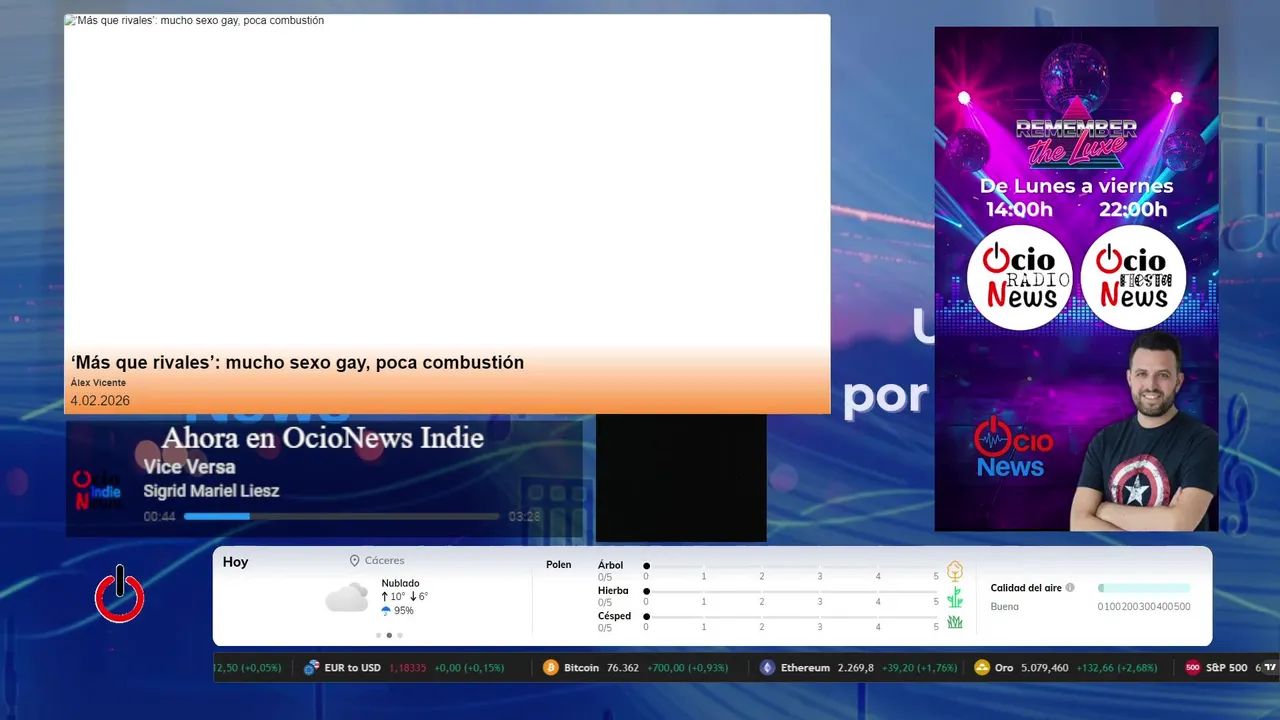This screenshot has height=720, width=1280.
Task: Click the black video box beside player
Action: click(681, 478)
